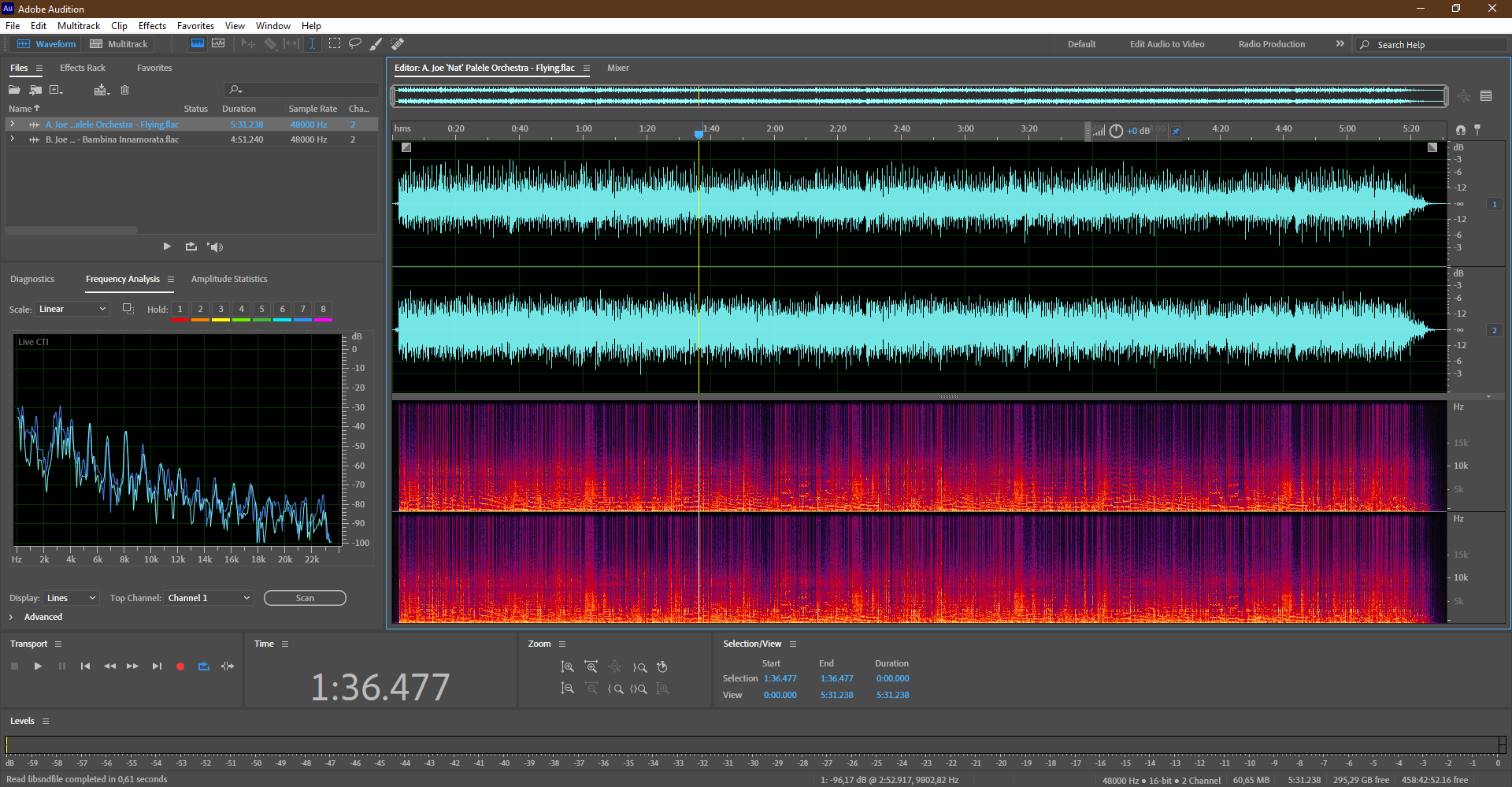Viewport: 1512px width, 787px height.
Task: Open the Favorites menu in menu bar
Action: click(195, 25)
